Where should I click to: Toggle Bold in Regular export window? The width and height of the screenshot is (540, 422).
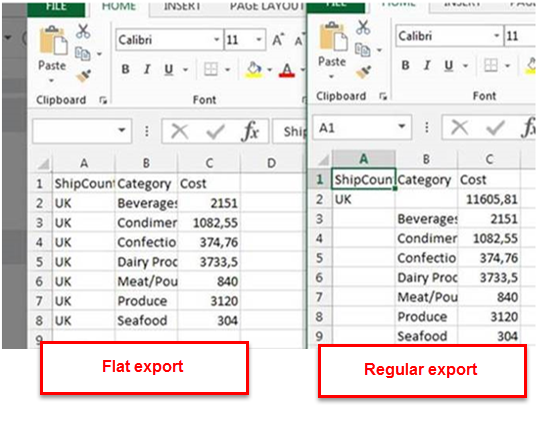(406, 65)
